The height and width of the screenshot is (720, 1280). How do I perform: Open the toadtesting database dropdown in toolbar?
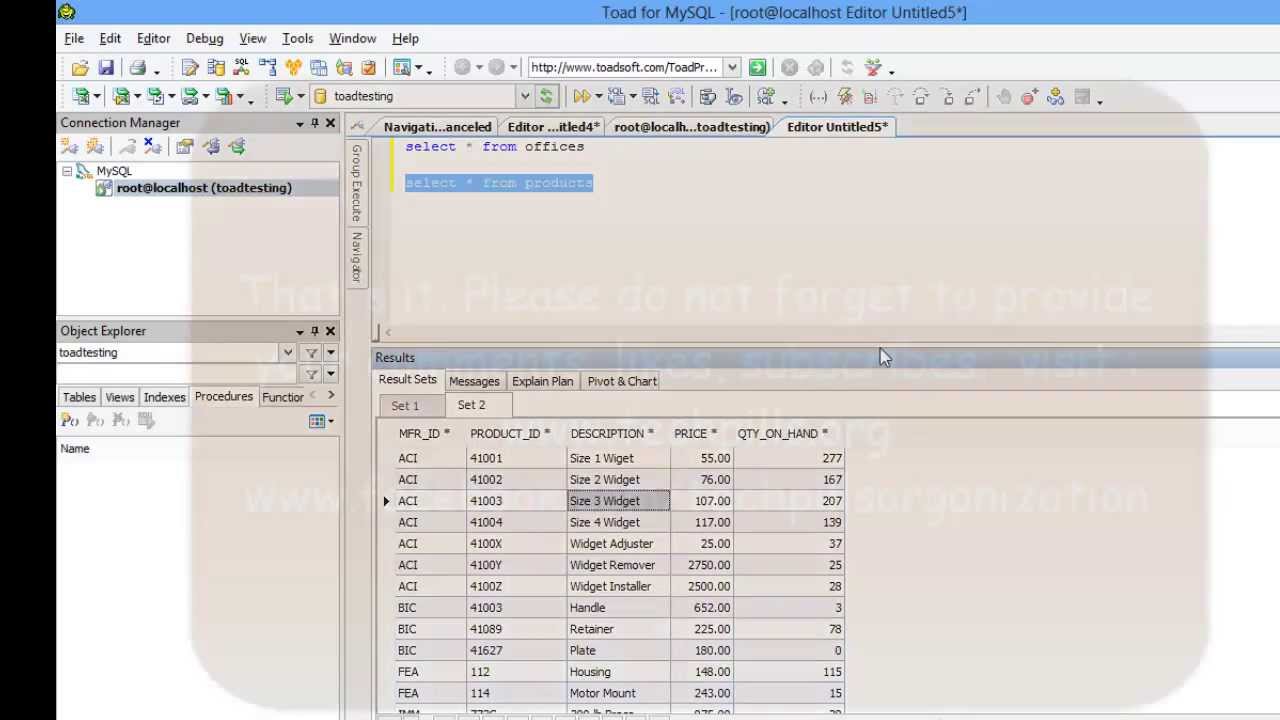(524, 97)
